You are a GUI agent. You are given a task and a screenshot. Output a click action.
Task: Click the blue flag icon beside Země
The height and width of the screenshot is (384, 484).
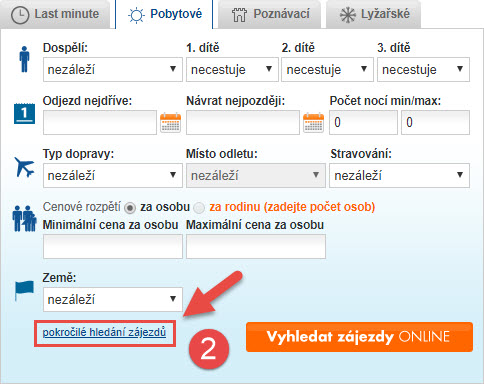pyautogui.click(x=24, y=291)
